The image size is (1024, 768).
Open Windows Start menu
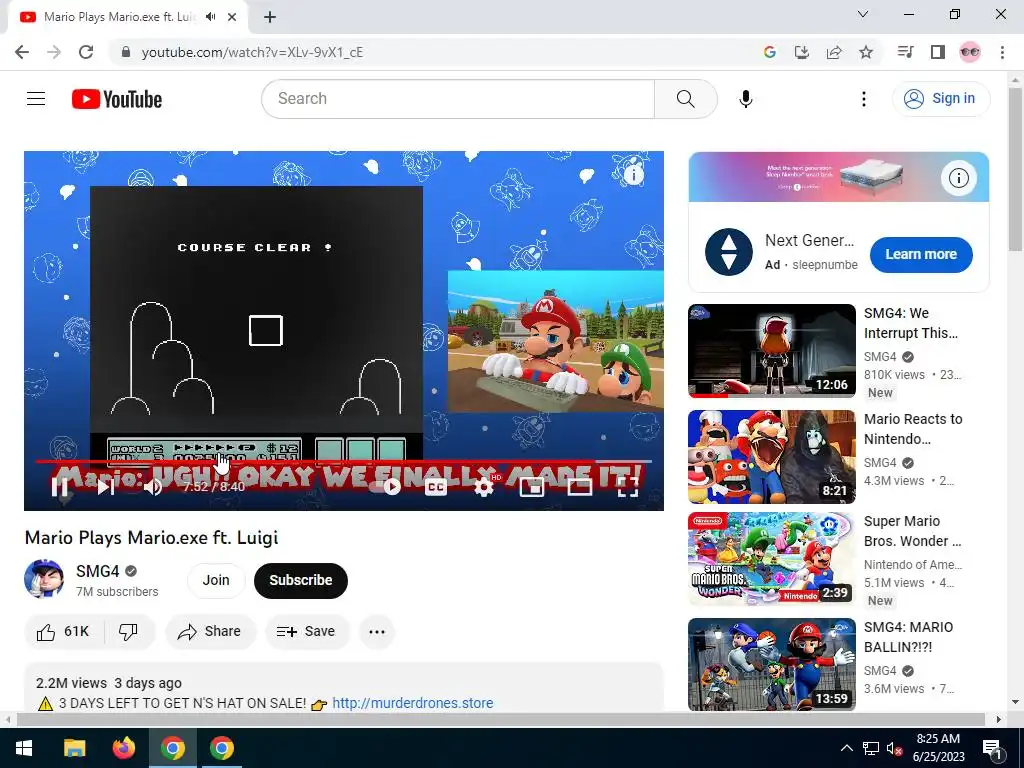(x=24, y=748)
